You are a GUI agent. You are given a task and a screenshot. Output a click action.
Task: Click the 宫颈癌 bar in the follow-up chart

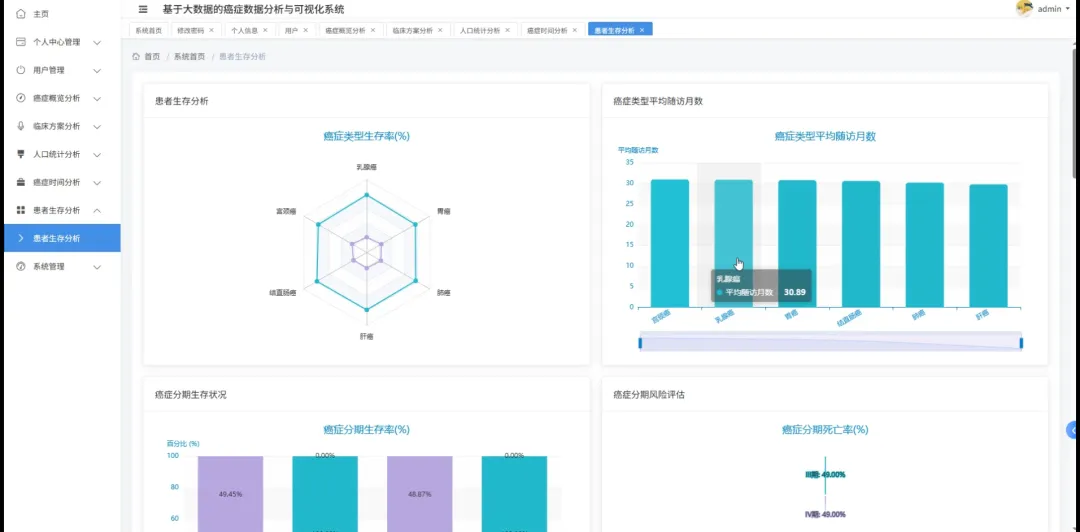point(669,243)
